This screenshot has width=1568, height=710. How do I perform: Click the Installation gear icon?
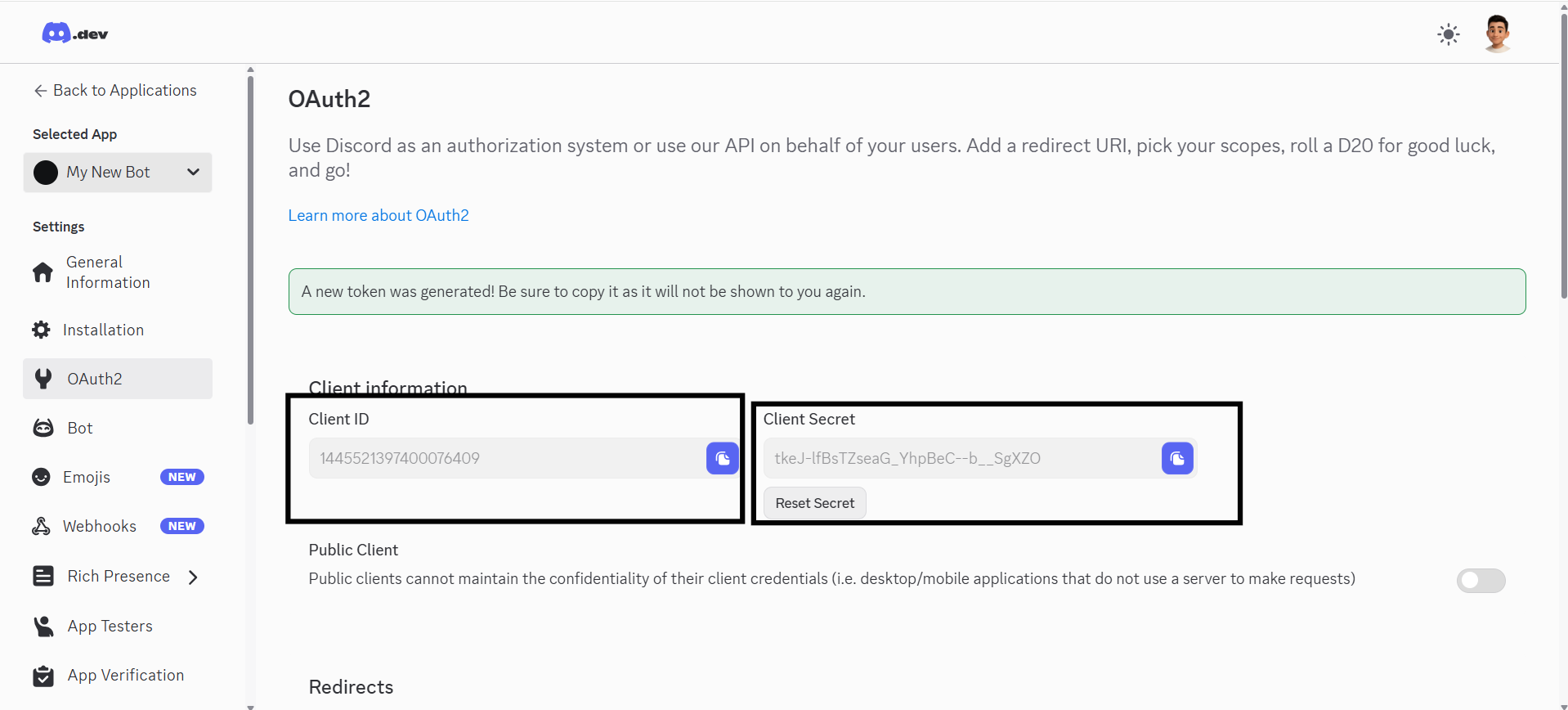(41, 330)
